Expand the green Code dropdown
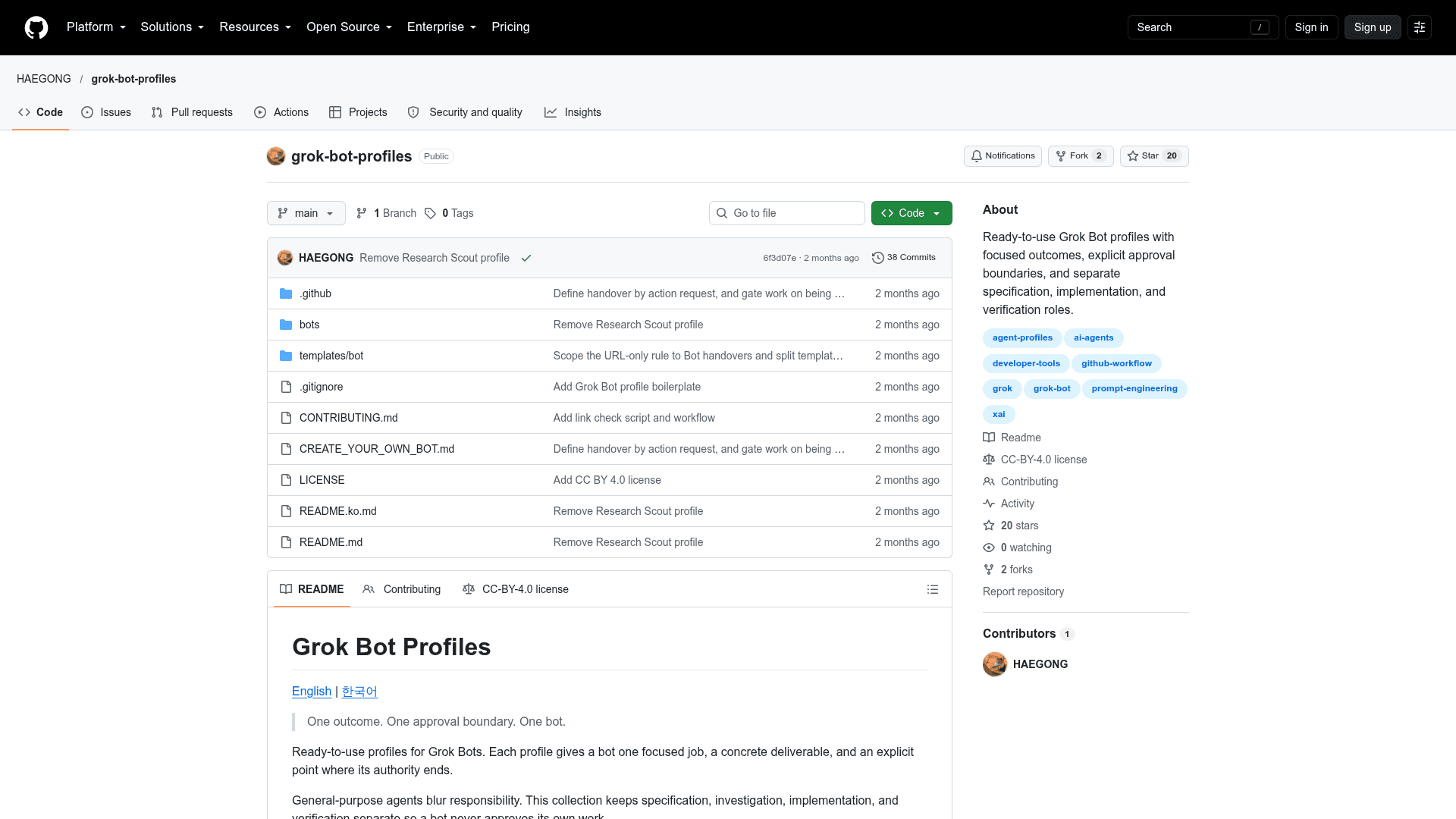Screen dimensions: 1456x819 (x=912, y=213)
